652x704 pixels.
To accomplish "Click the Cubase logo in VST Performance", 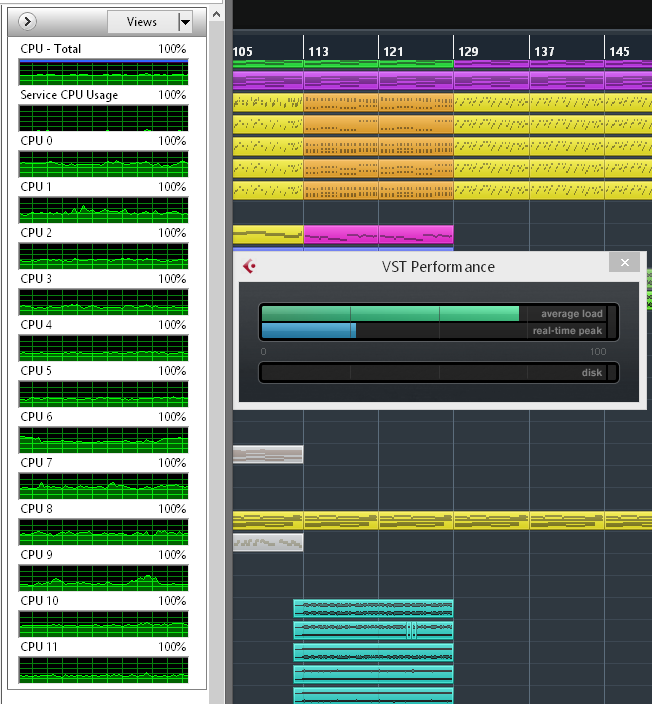I will coord(249,266).
